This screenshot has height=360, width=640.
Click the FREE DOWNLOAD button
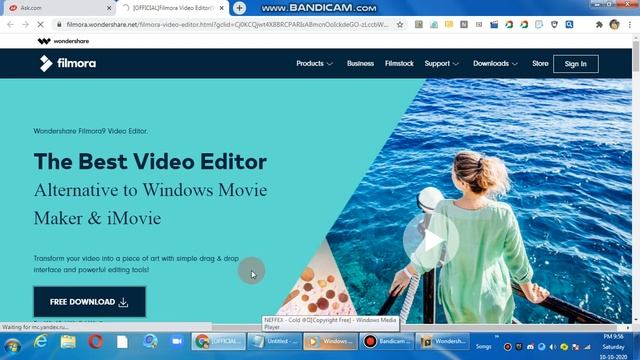(x=89, y=302)
